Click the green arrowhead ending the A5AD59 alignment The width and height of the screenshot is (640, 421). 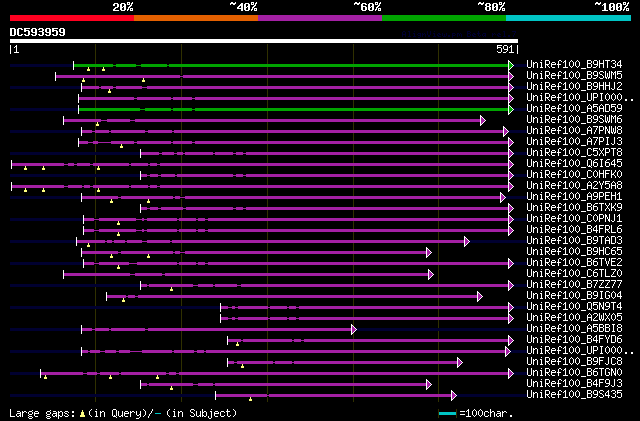[511, 109]
